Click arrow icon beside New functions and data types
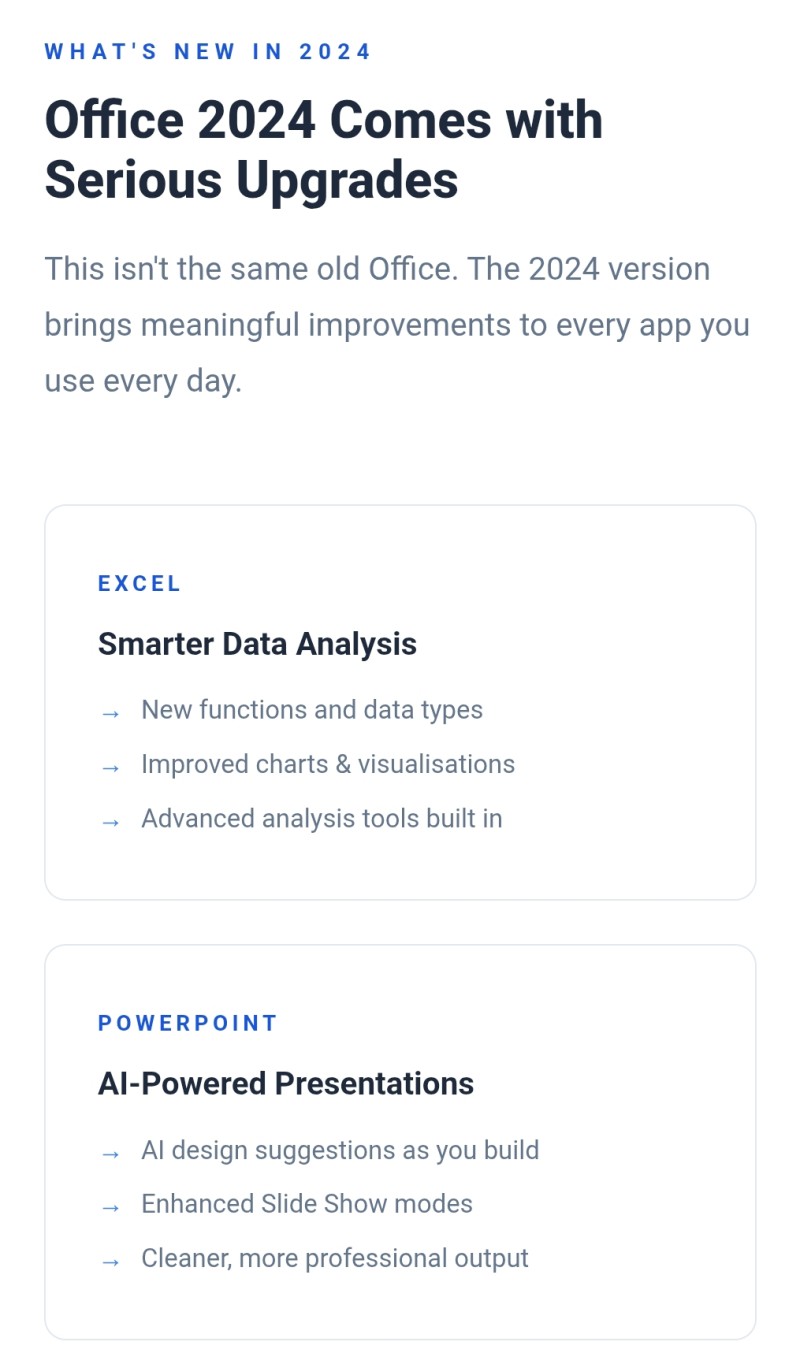 [110, 713]
